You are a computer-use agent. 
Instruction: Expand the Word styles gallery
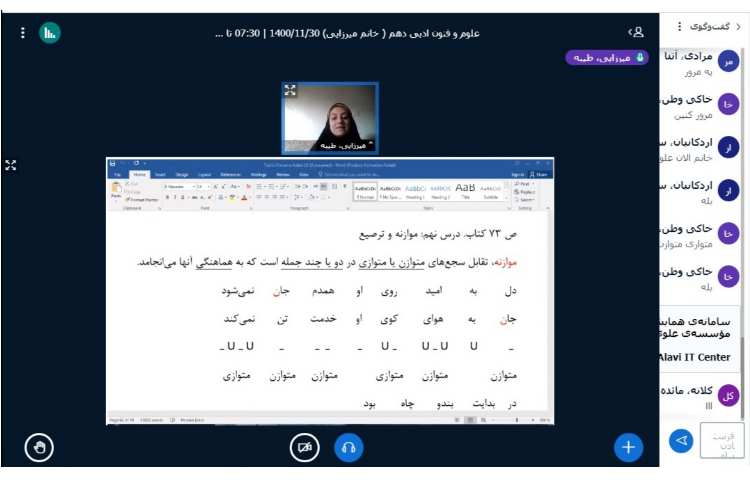[508, 199]
